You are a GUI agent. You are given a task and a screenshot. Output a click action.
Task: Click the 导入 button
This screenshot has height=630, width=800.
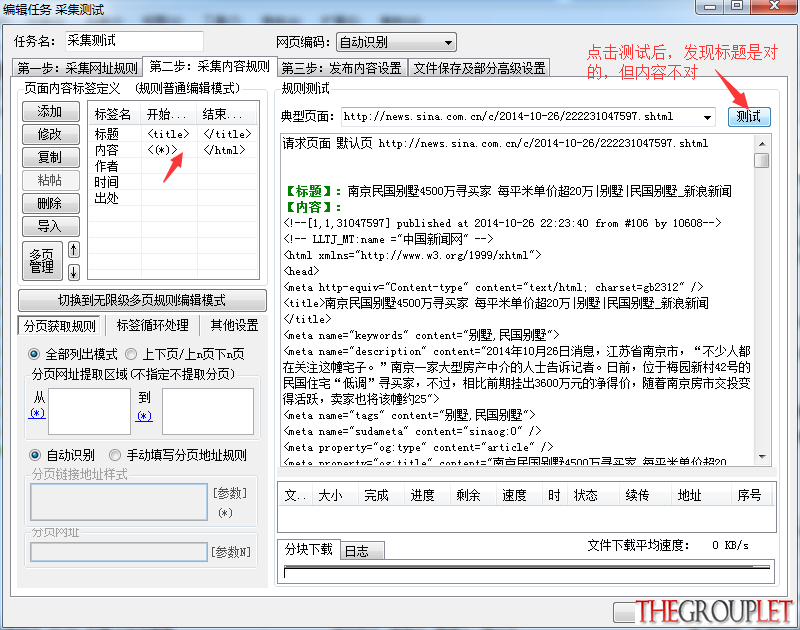coord(51,226)
